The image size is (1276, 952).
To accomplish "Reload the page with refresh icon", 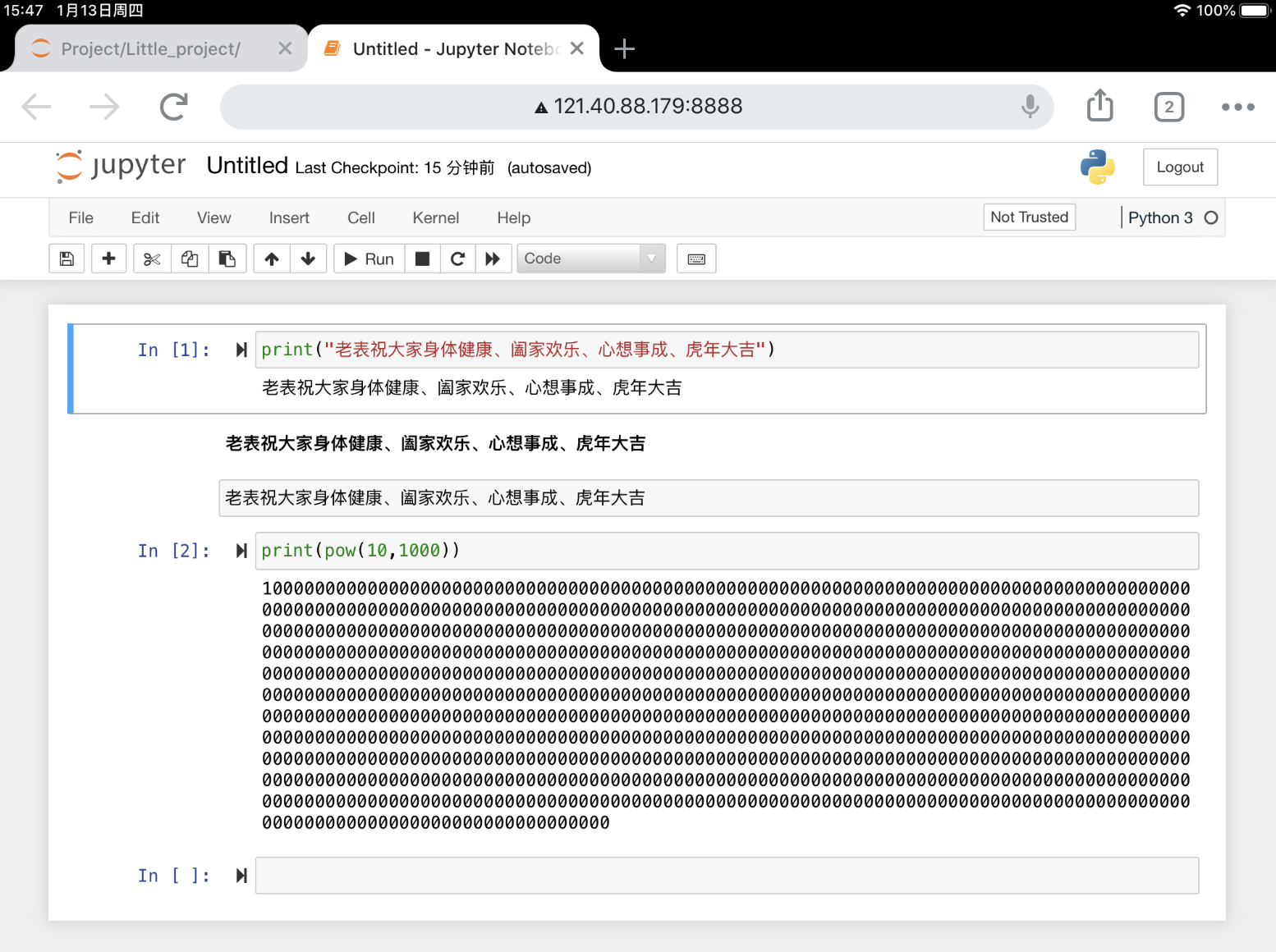I will pyautogui.click(x=174, y=107).
